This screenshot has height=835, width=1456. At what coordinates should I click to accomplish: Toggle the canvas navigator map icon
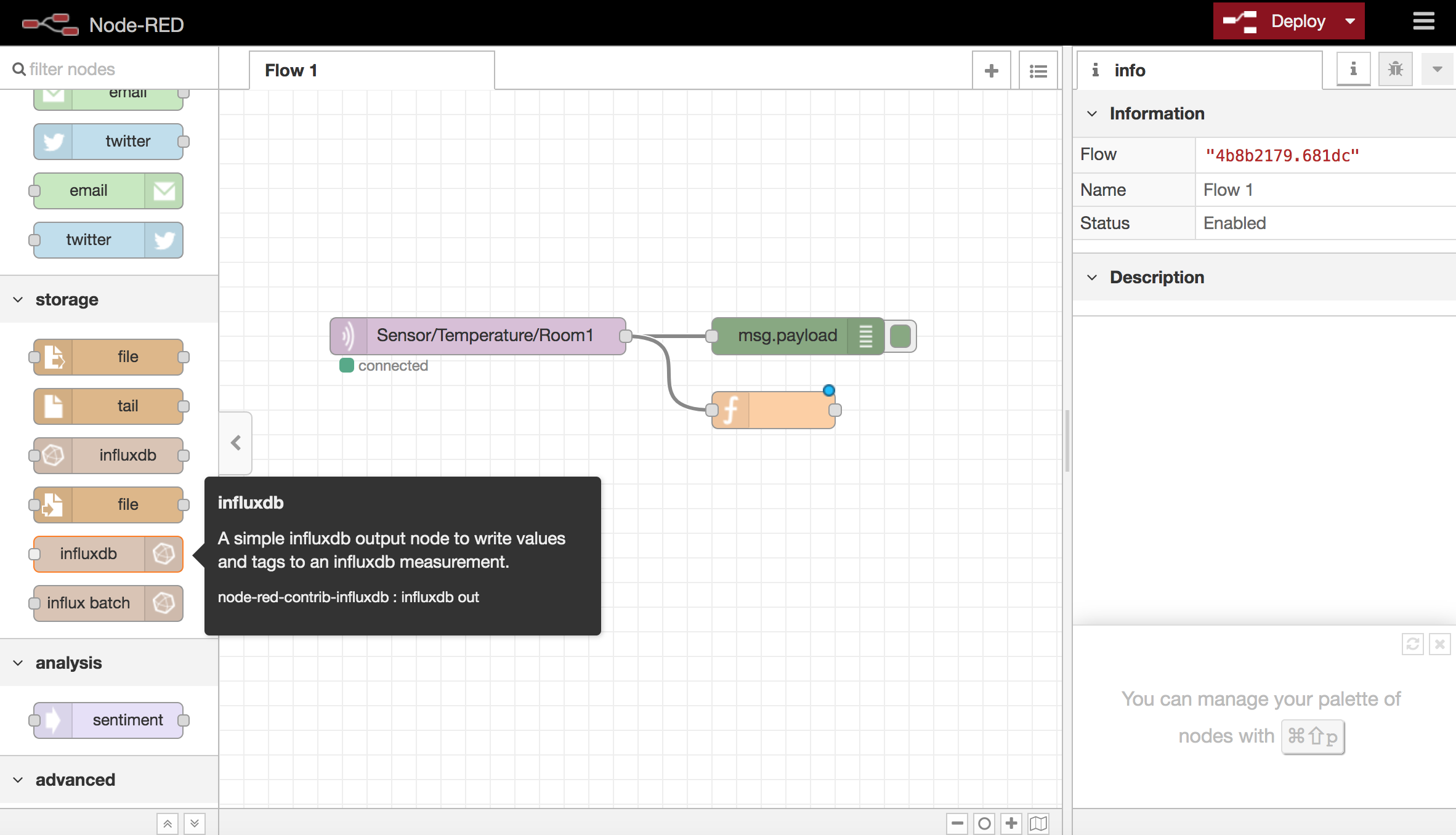(x=1038, y=823)
